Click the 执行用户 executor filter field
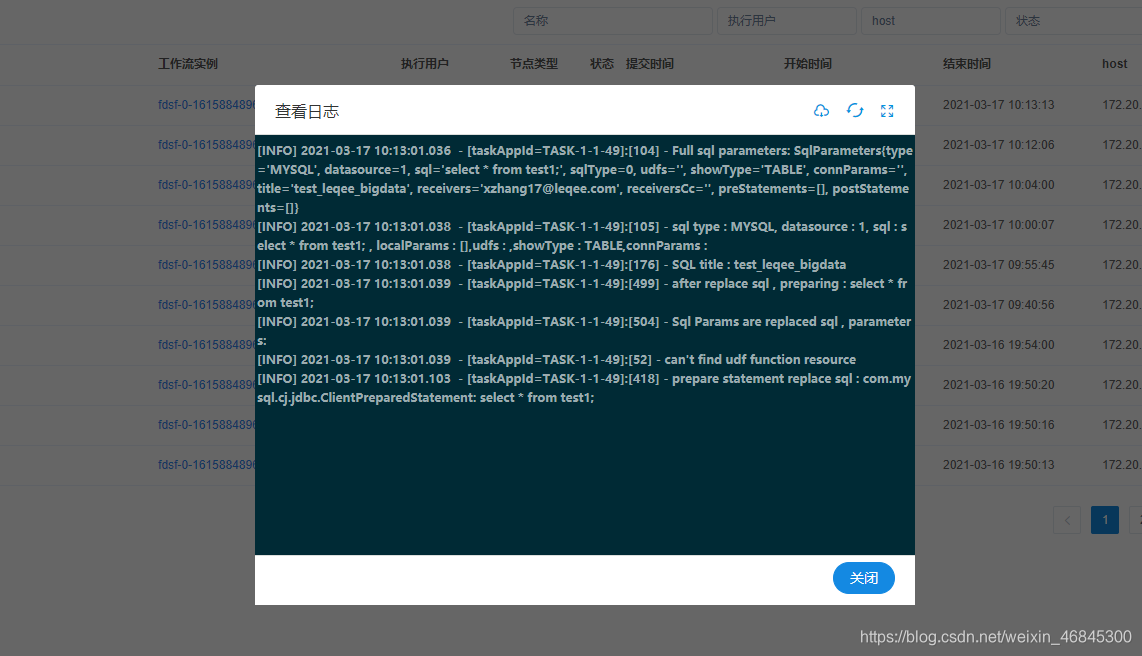 (x=786, y=20)
